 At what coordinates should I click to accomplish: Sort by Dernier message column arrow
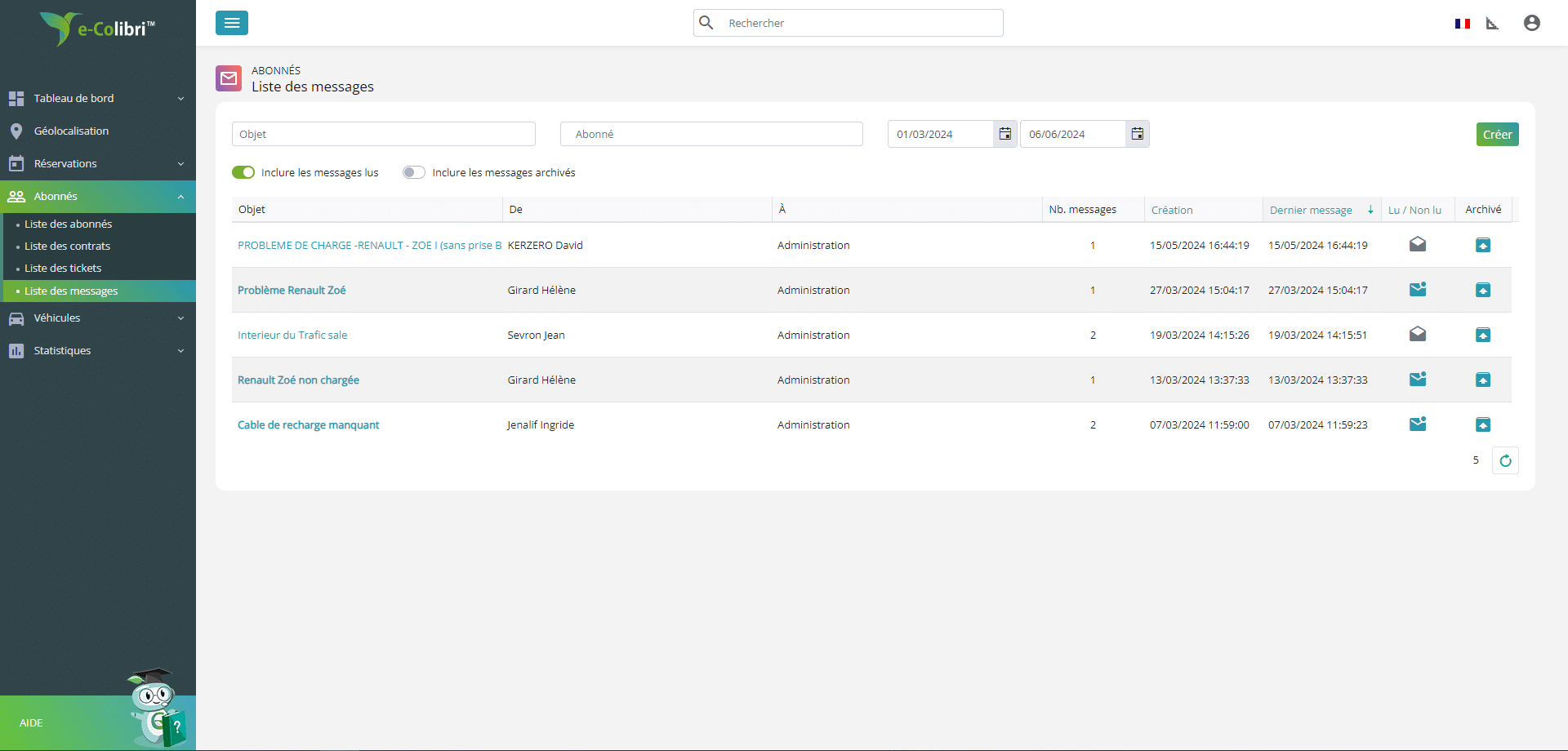(1370, 210)
